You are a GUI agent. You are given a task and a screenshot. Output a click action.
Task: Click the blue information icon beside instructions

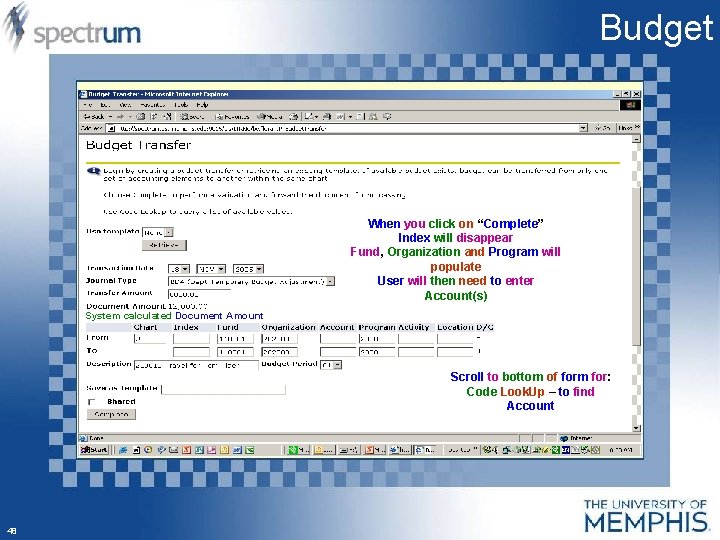(x=93, y=171)
